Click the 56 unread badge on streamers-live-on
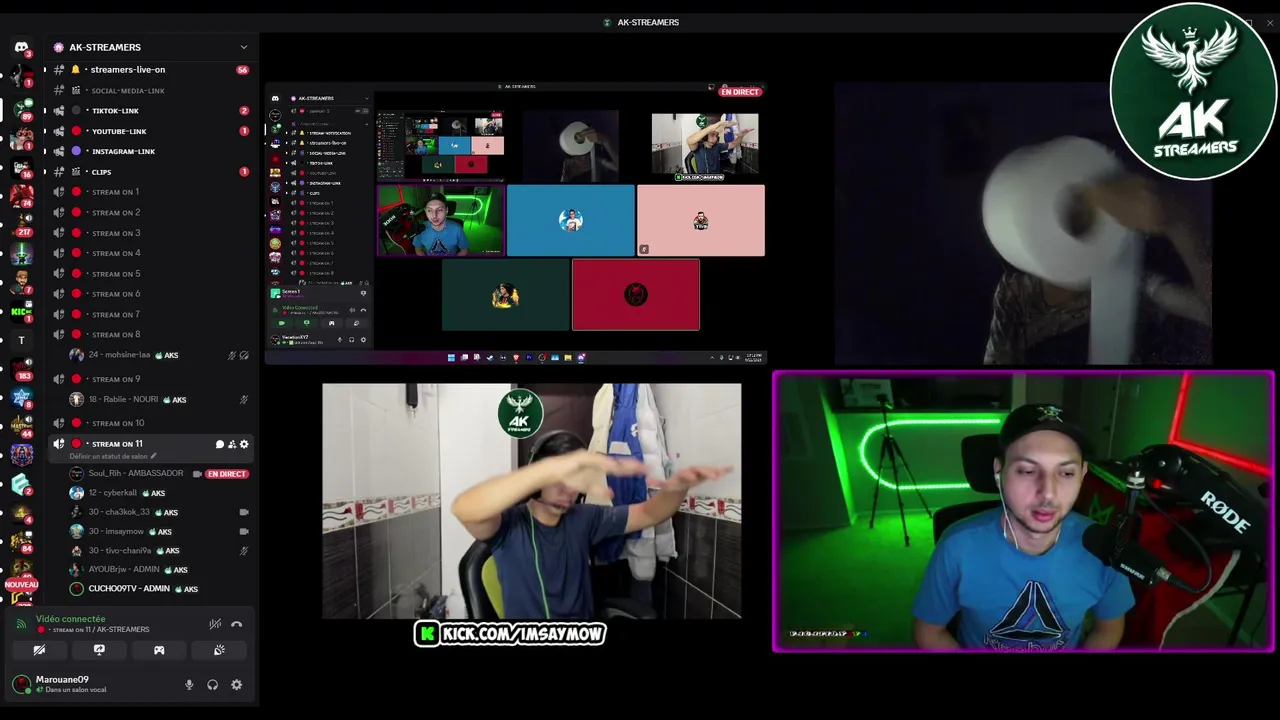Image resolution: width=1280 pixels, height=720 pixels. [x=242, y=70]
